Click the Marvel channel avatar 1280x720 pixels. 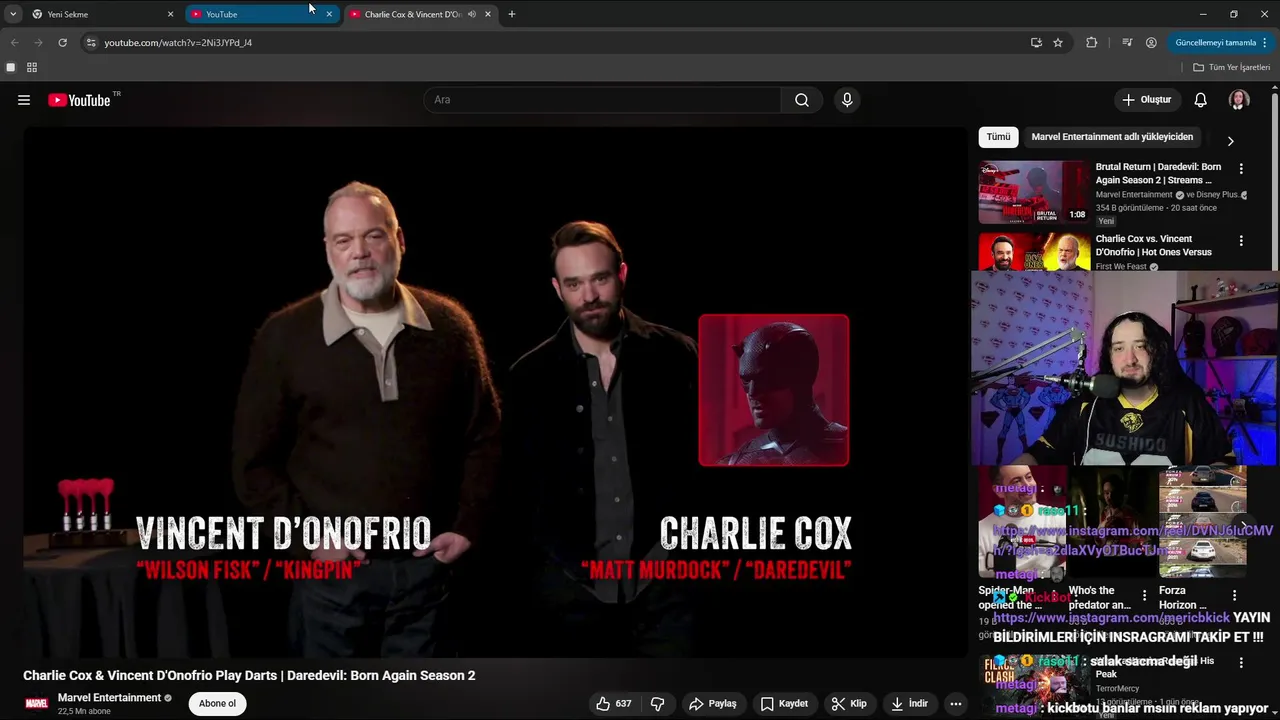36,704
